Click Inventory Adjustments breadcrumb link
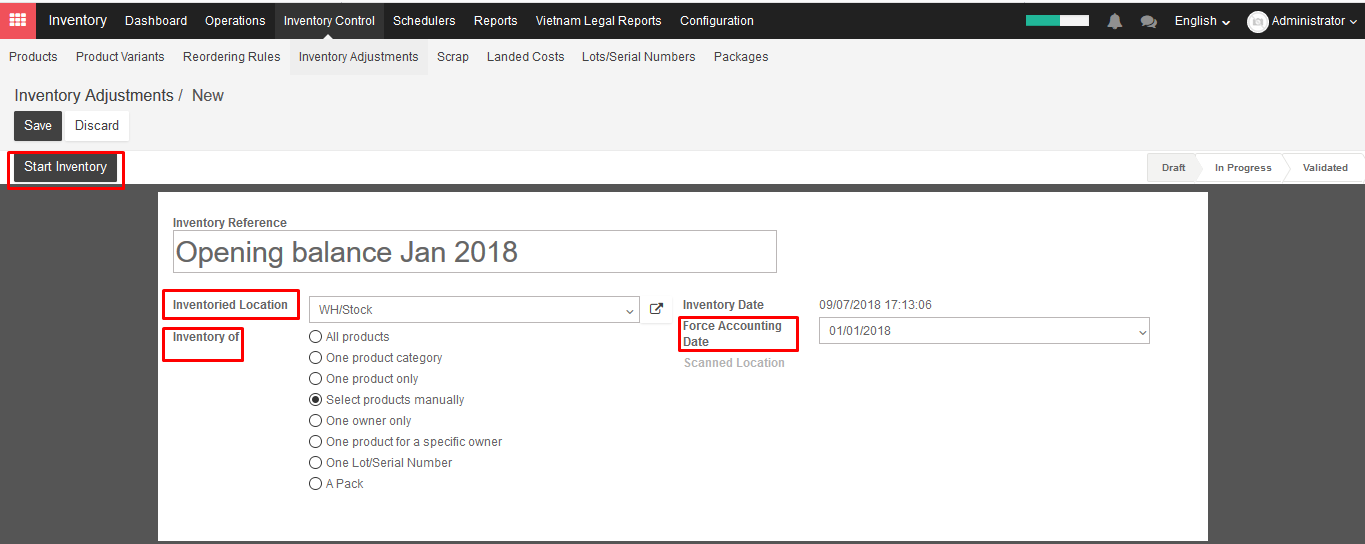This screenshot has width=1365, height=544. point(94,96)
